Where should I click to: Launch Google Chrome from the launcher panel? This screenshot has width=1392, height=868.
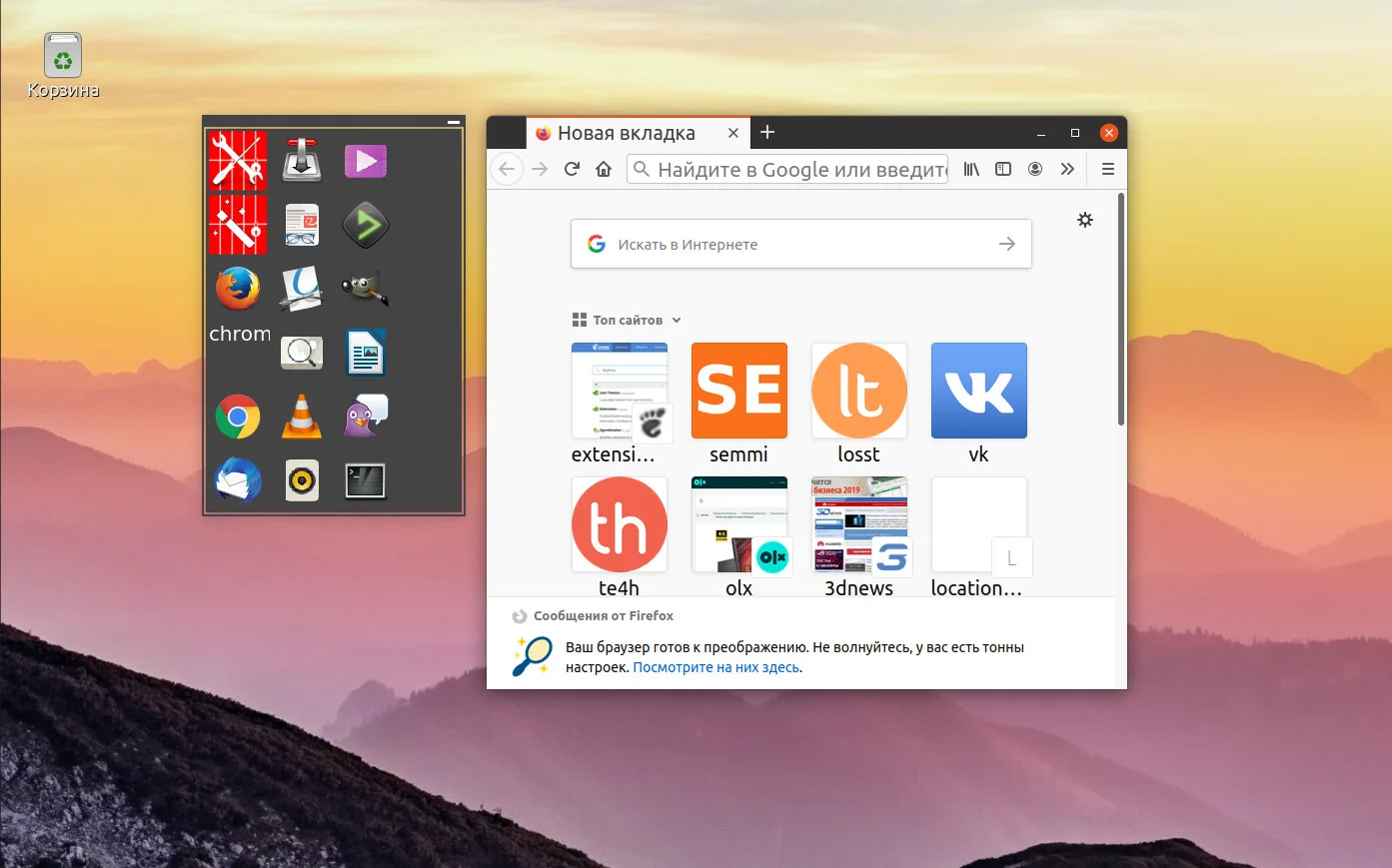[x=238, y=417]
